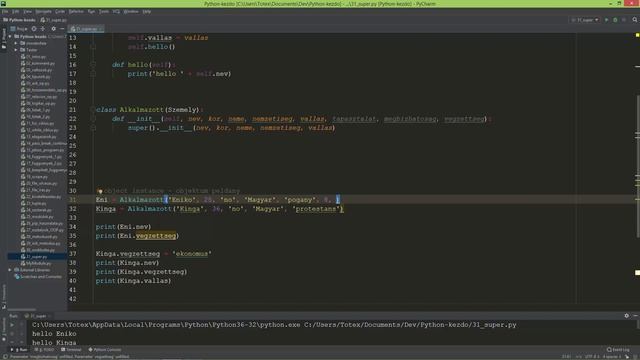Click the vertical Project tool window button on the left stripe
The height and width of the screenshot is (360, 640).
click(4, 39)
